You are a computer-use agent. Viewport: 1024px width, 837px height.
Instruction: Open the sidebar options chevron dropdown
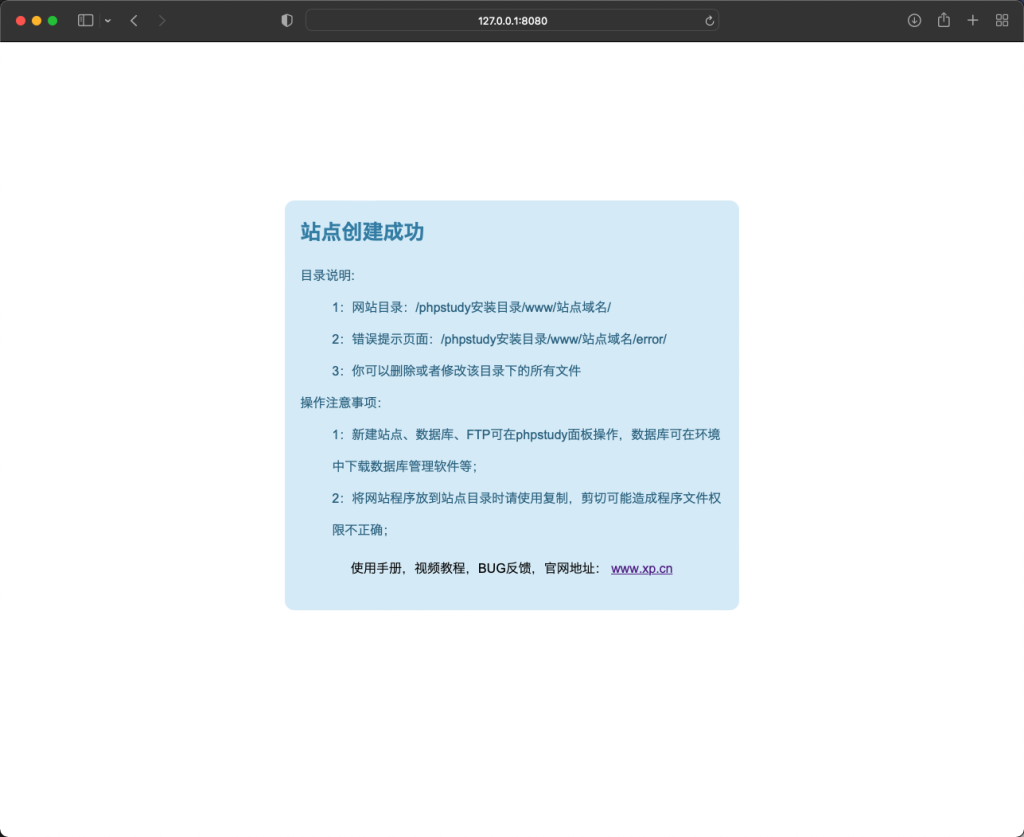pyautogui.click(x=107, y=20)
